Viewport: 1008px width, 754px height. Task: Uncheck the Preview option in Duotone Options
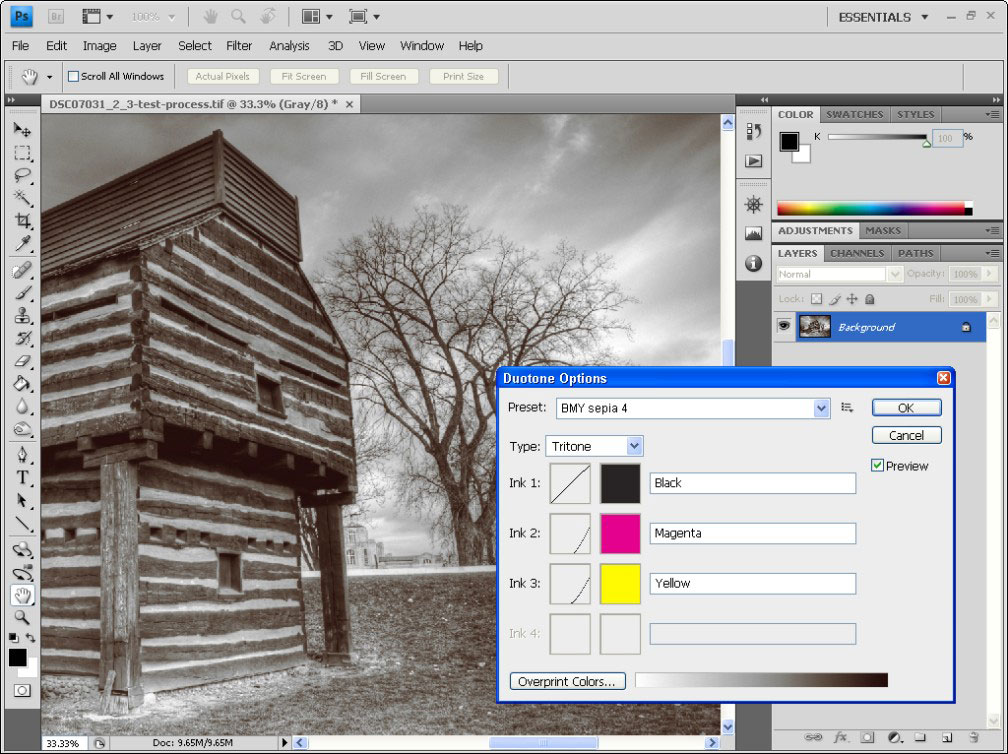tap(878, 466)
